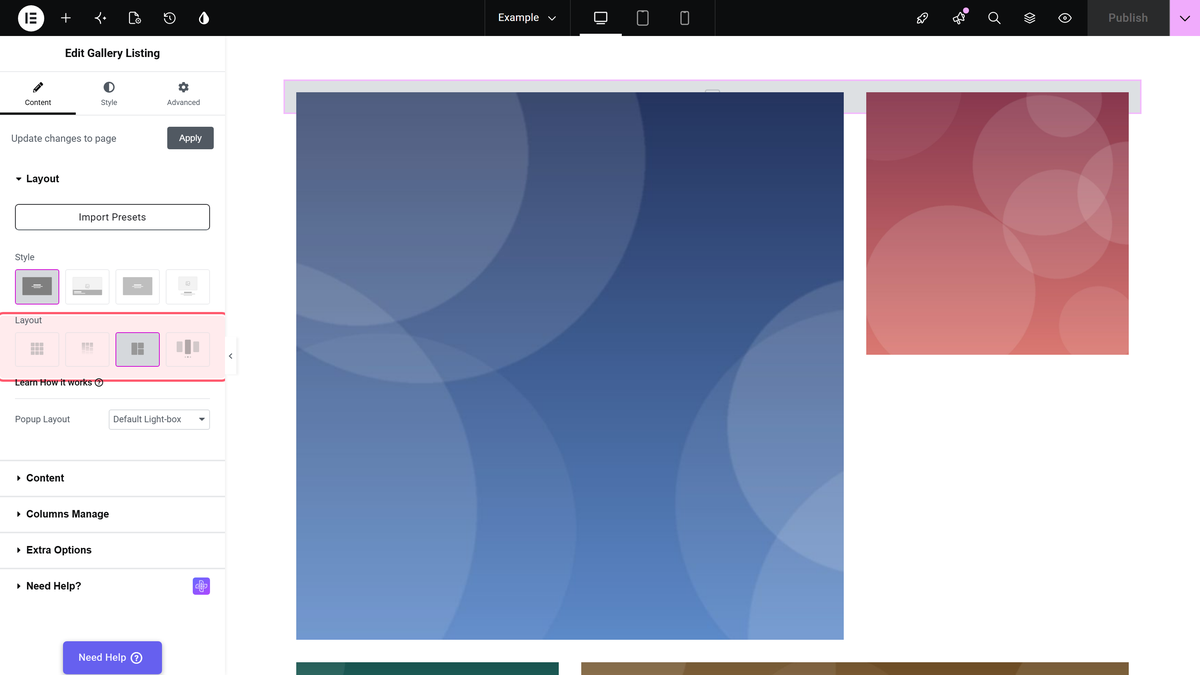Open the Learn How it works link
The height and width of the screenshot is (675, 1200).
point(59,383)
